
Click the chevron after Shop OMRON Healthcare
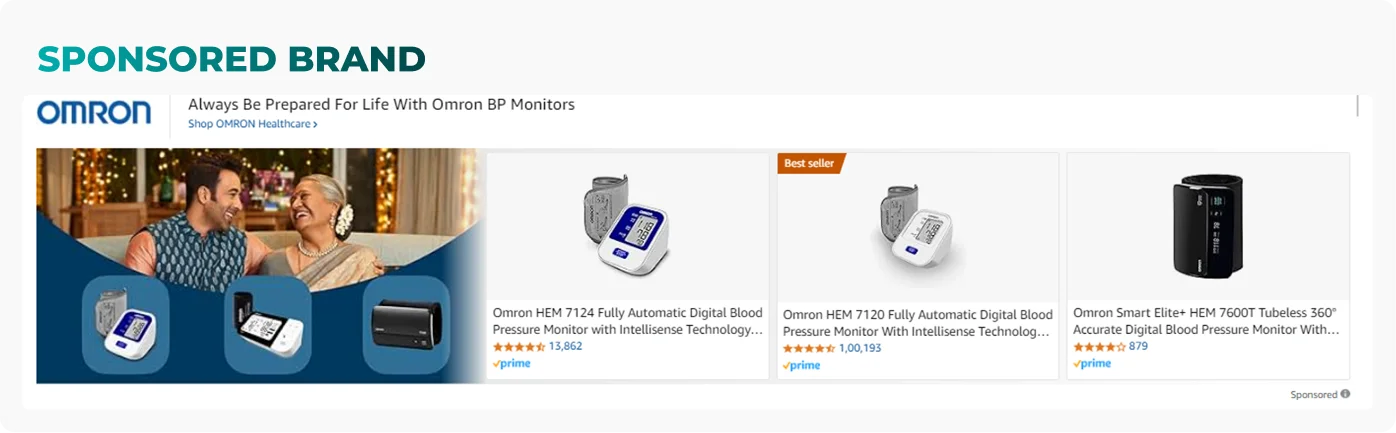[x=315, y=125]
